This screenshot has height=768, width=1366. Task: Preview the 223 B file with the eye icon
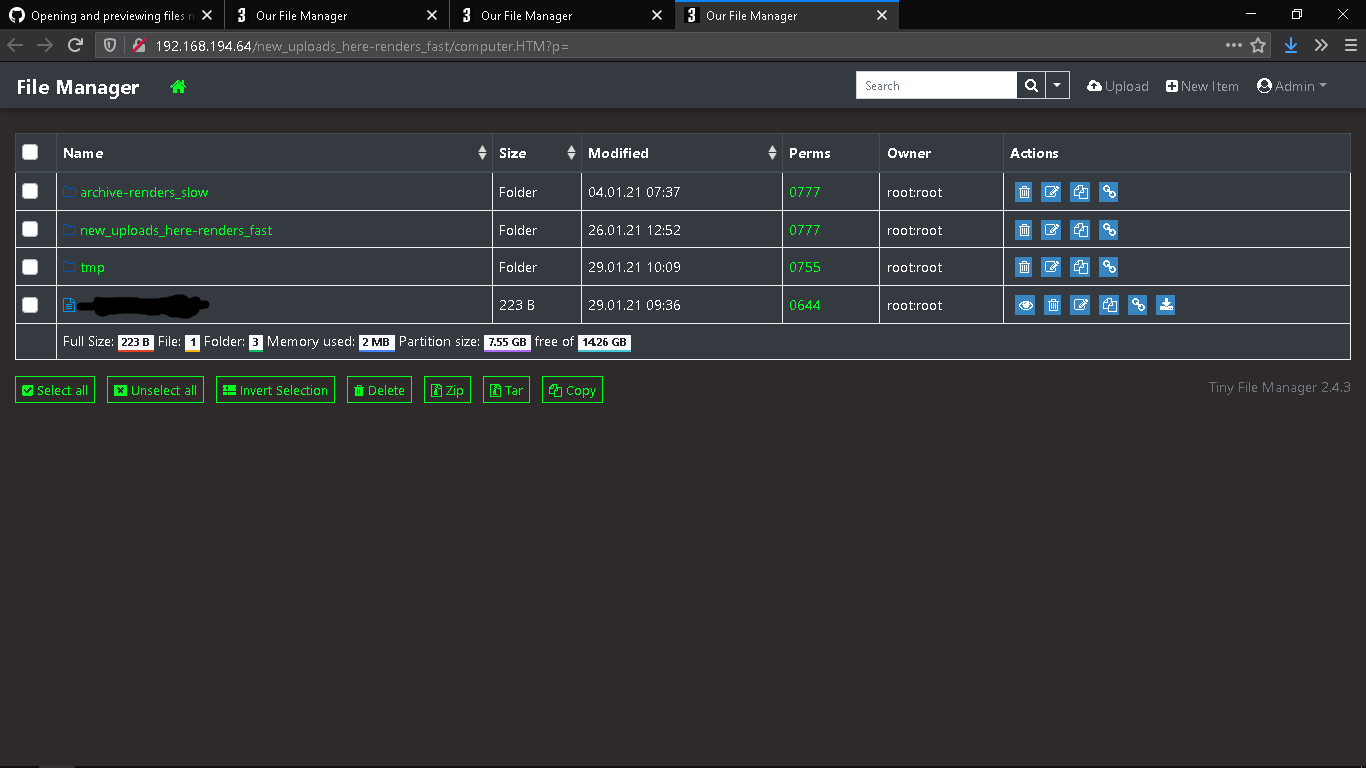[x=1024, y=305]
